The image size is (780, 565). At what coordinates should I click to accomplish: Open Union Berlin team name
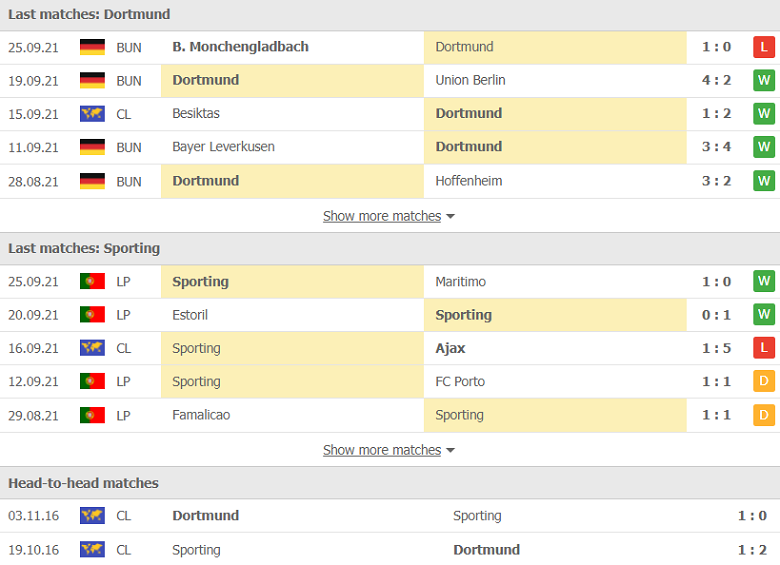(x=470, y=80)
